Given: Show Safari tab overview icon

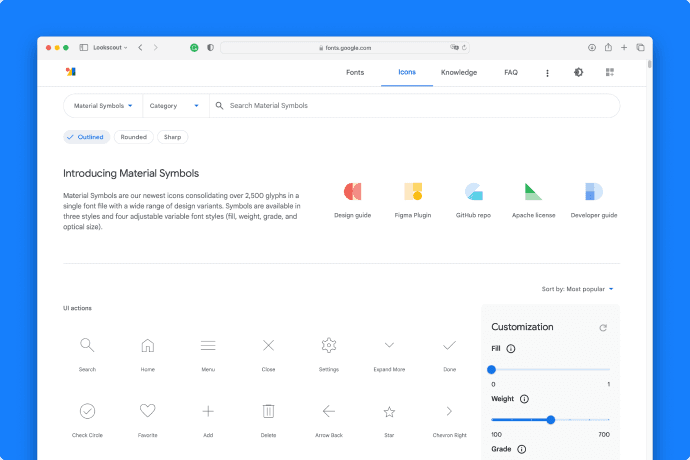Looking at the screenshot, I should tap(640, 48).
